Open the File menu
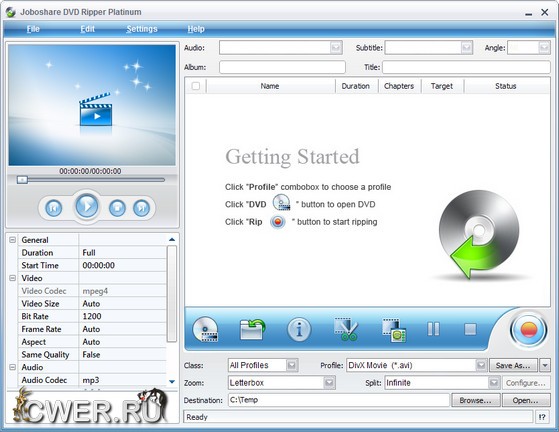This screenshot has height=432, width=559. click(33, 29)
